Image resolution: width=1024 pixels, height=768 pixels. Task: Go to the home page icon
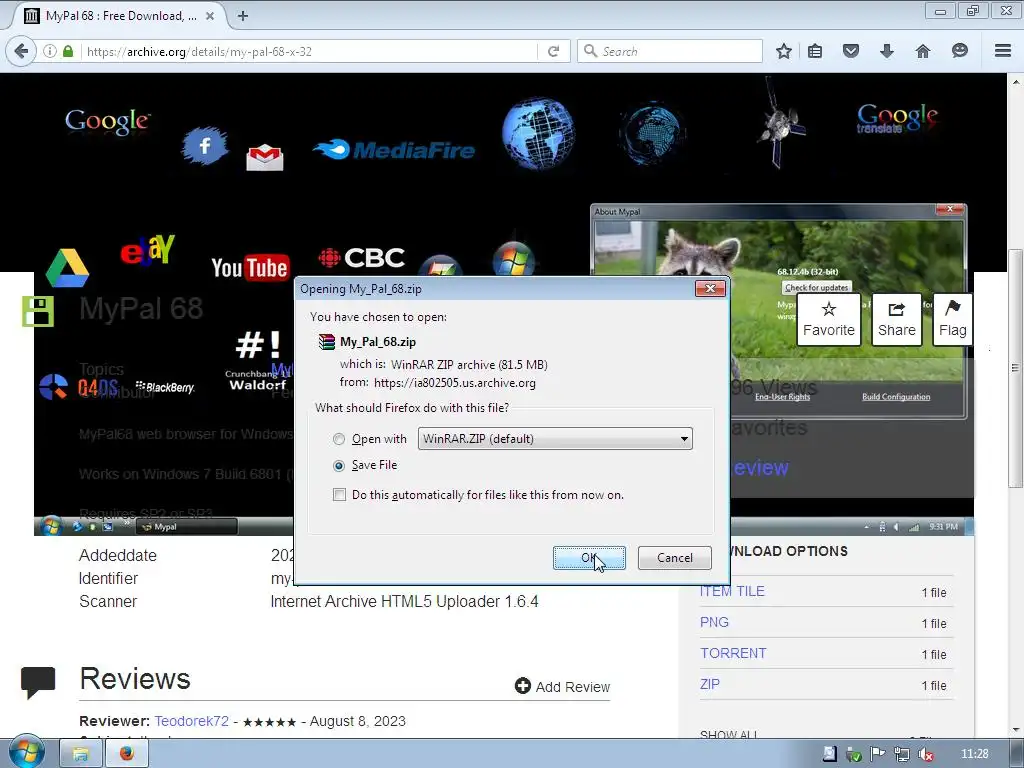(923, 51)
